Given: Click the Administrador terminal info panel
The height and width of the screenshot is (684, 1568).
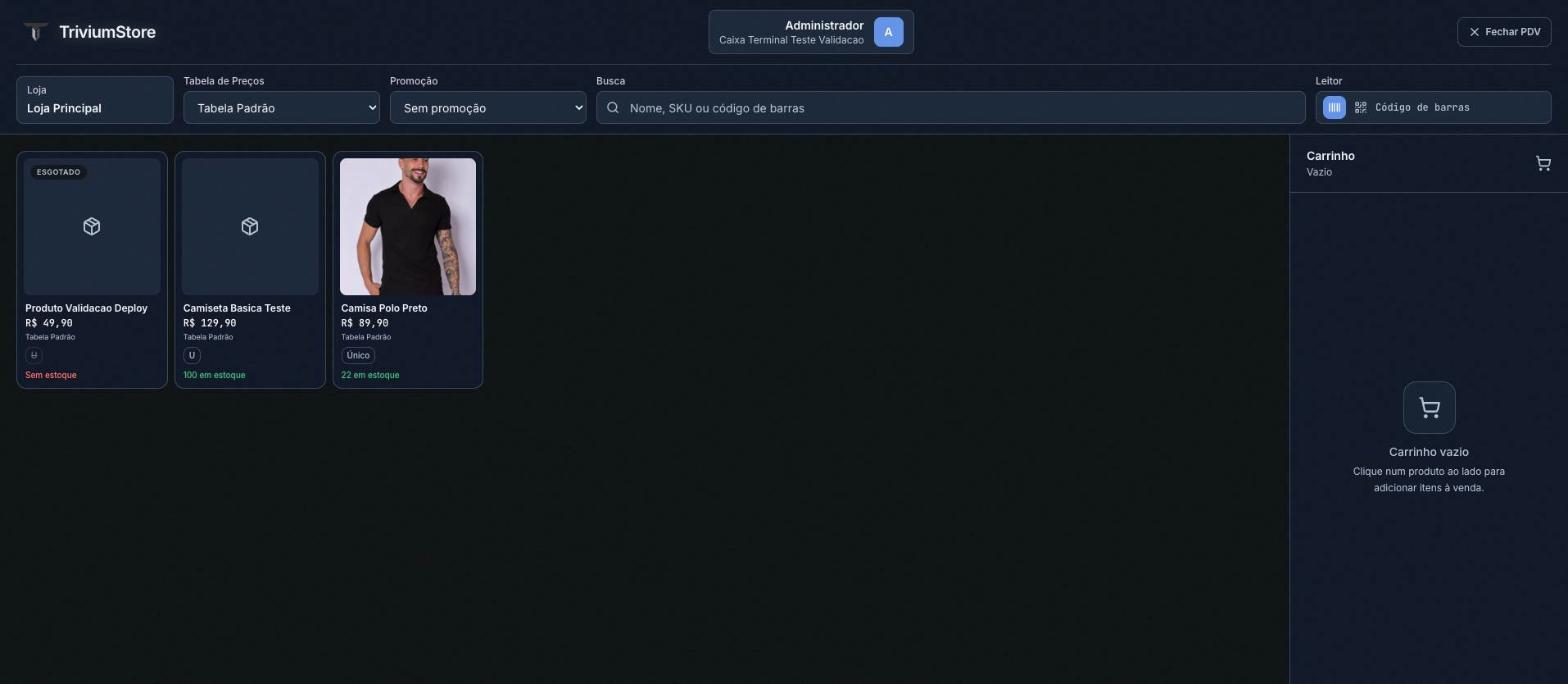Looking at the screenshot, I should [x=811, y=32].
